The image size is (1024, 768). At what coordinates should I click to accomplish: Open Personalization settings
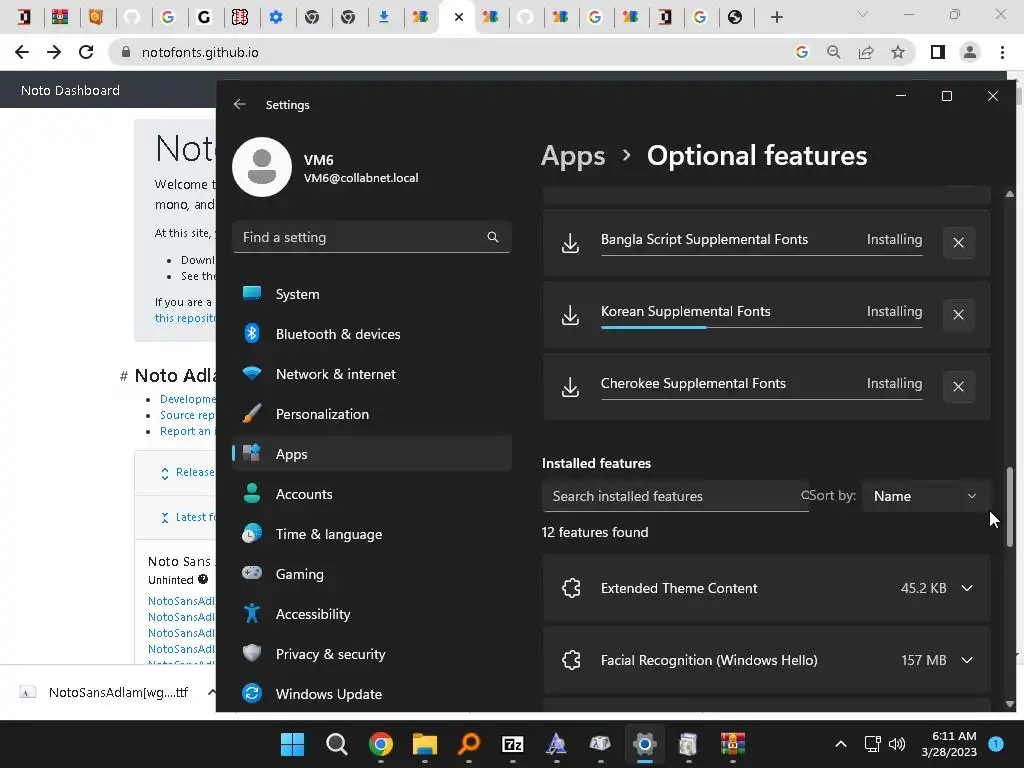tap(372, 414)
